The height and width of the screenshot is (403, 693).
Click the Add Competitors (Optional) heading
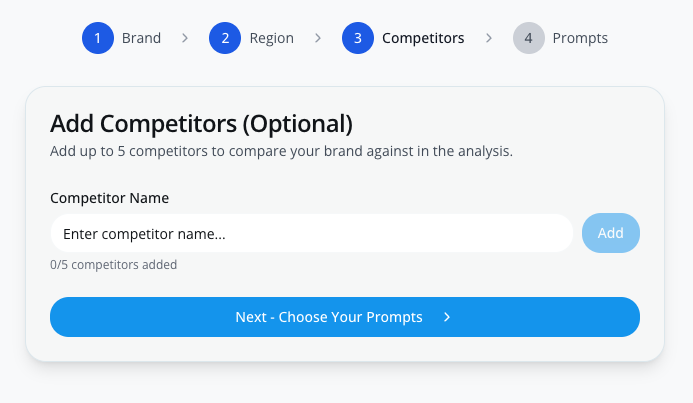point(201,124)
